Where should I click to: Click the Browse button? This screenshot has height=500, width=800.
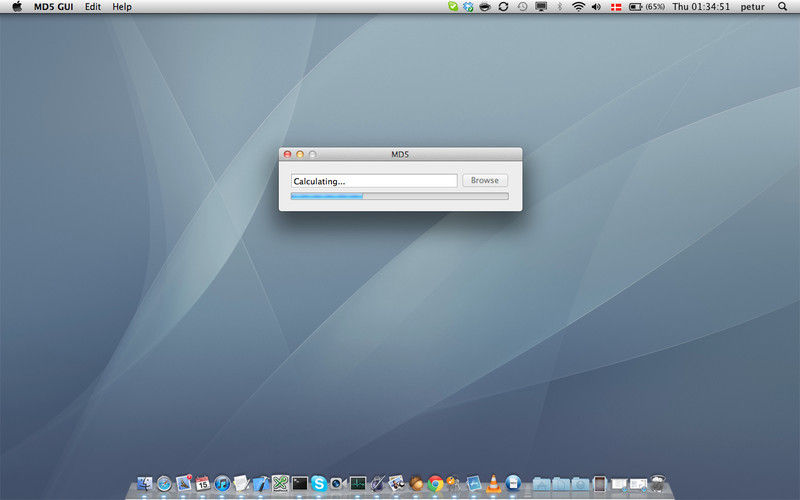[485, 180]
